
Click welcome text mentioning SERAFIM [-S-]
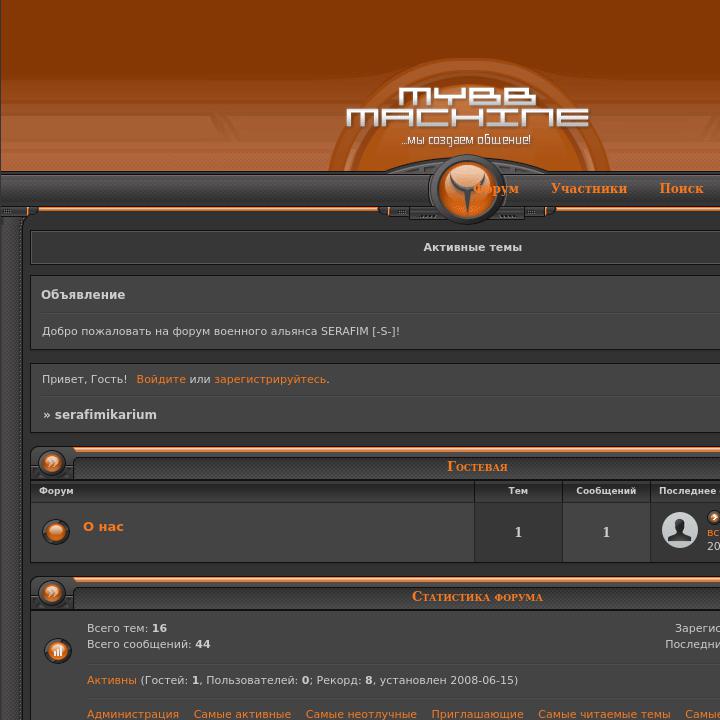click(221, 331)
